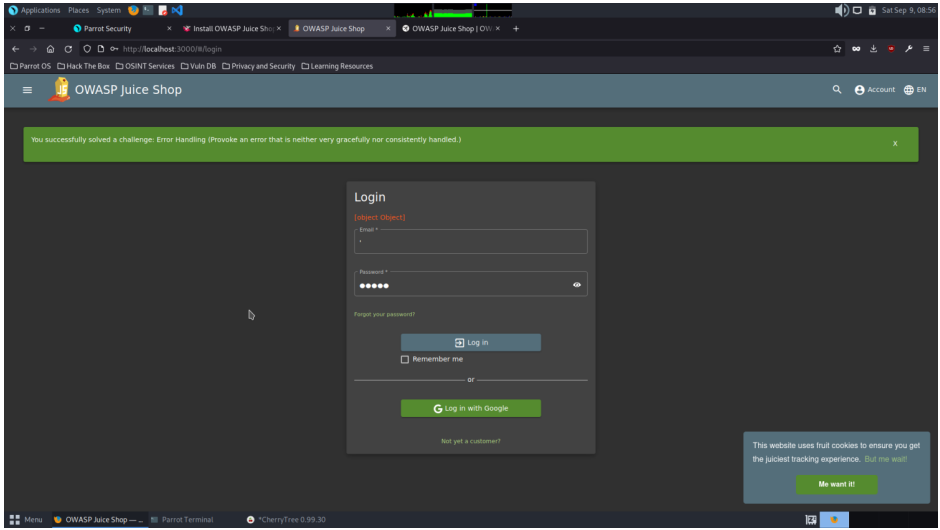Toggle password visibility eye icon
Viewport: 940px width, 530px height.
(577, 285)
